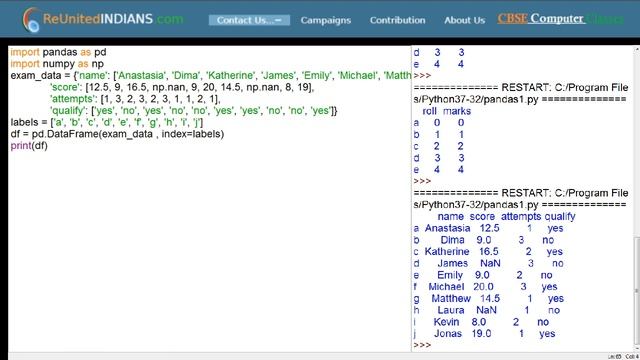This screenshot has height=360, width=640.
Task: Click the 'qualify' list line in editor
Action: click(193, 111)
